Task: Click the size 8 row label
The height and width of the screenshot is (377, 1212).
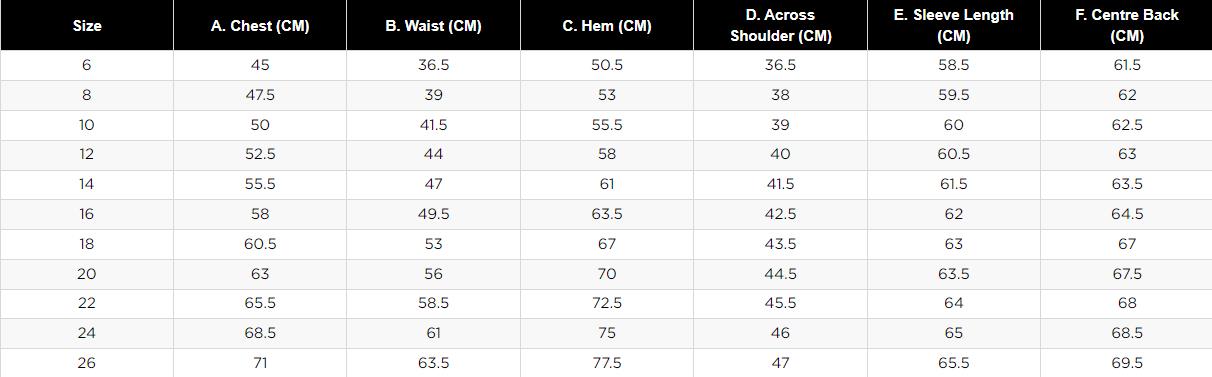Action: coord(87,95)
